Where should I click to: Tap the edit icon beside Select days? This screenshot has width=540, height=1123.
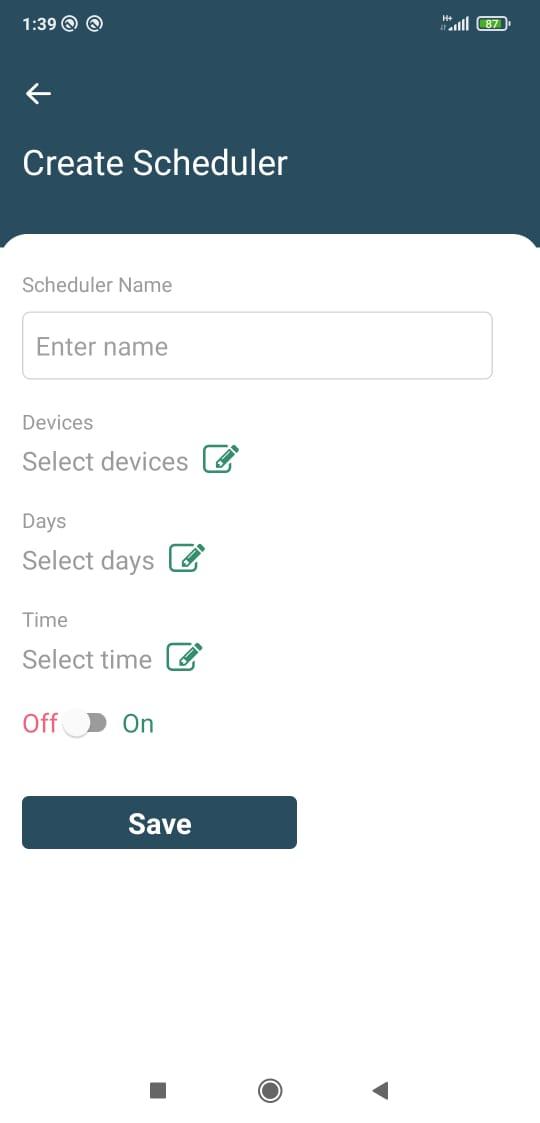click(x=186, y=558)
